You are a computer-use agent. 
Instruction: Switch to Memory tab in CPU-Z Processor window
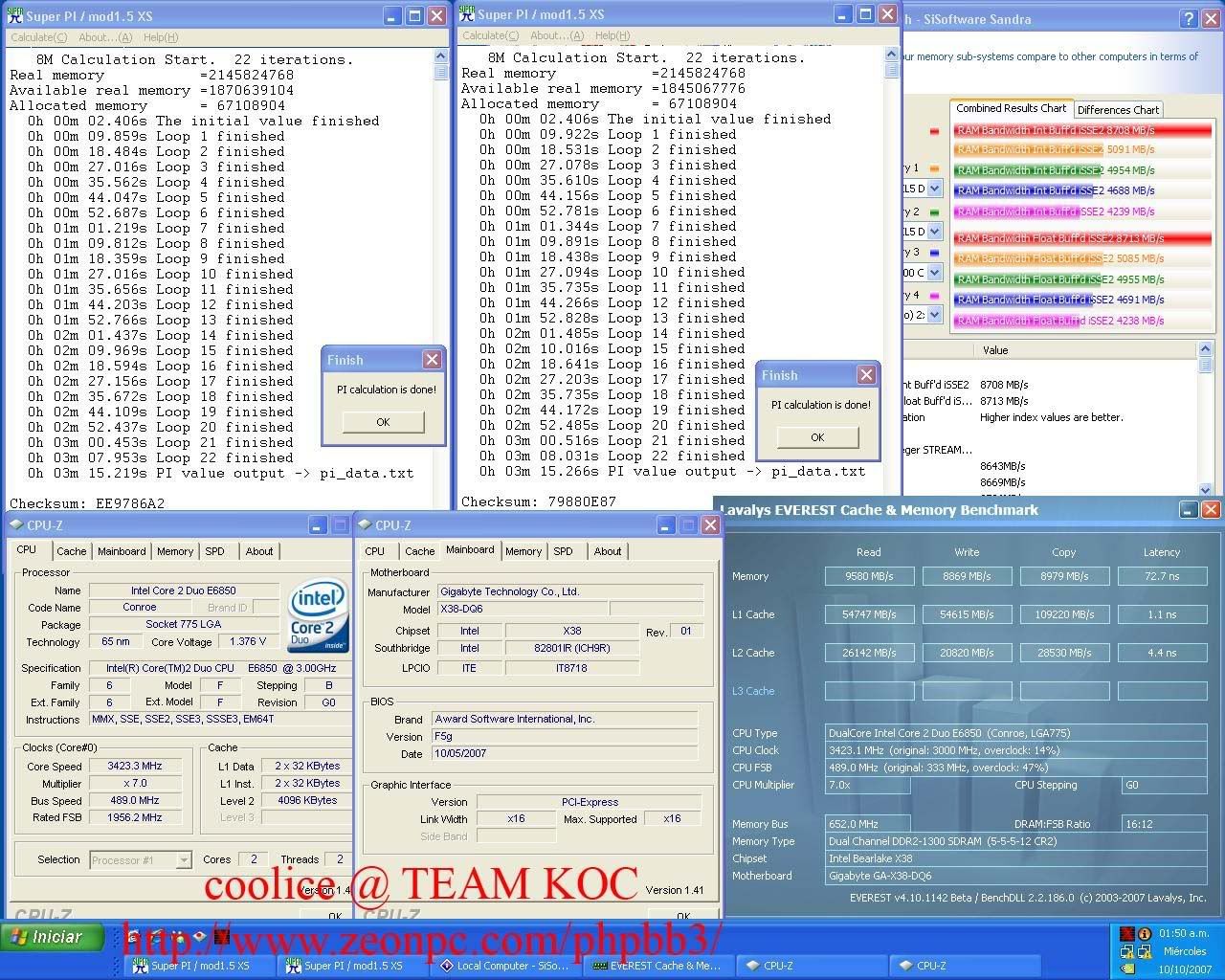[x=175, y=551]
